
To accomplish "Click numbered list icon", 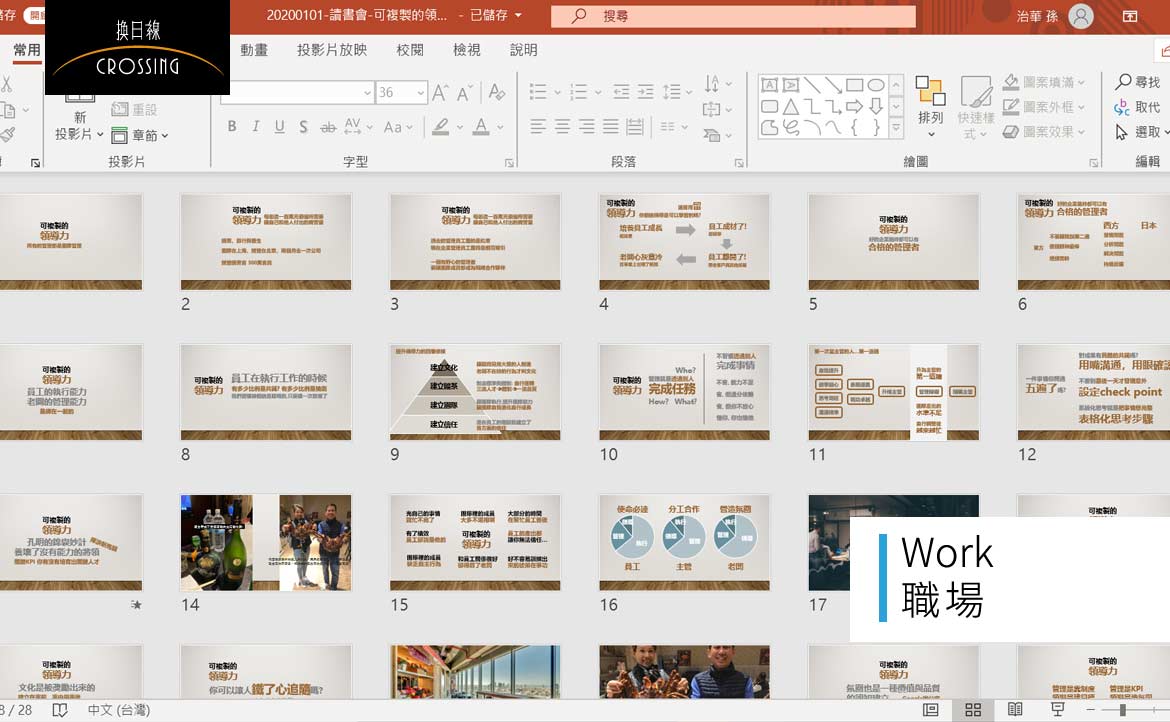I will coord(578,92).
